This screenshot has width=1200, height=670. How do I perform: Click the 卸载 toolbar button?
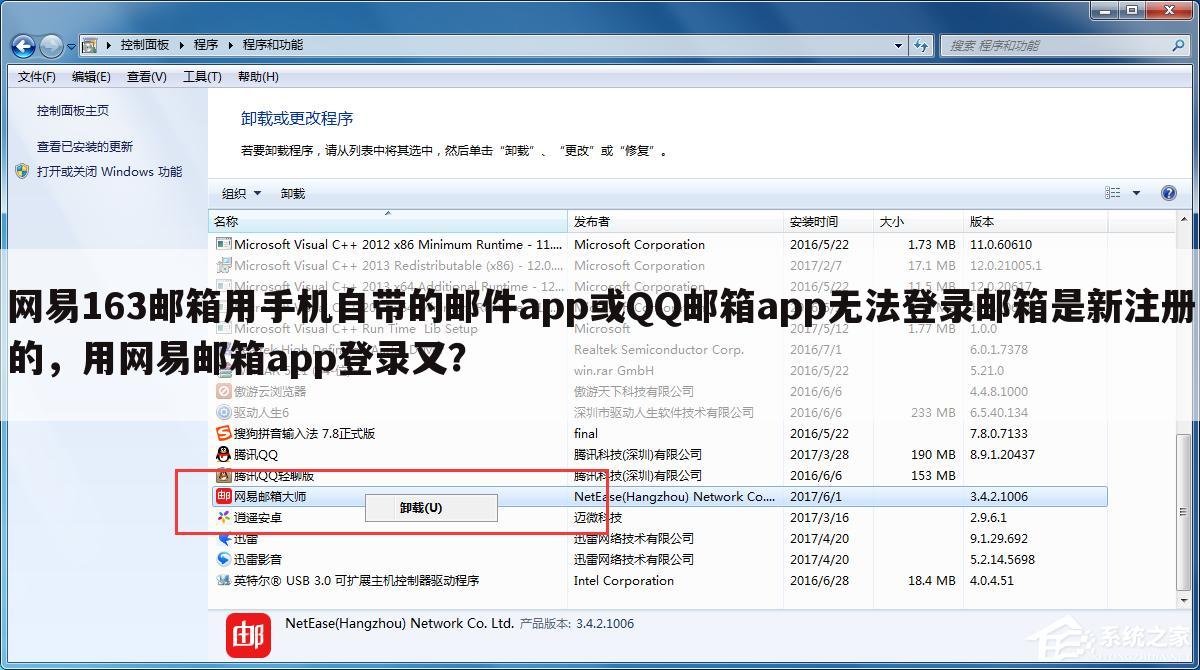(293, 194)
